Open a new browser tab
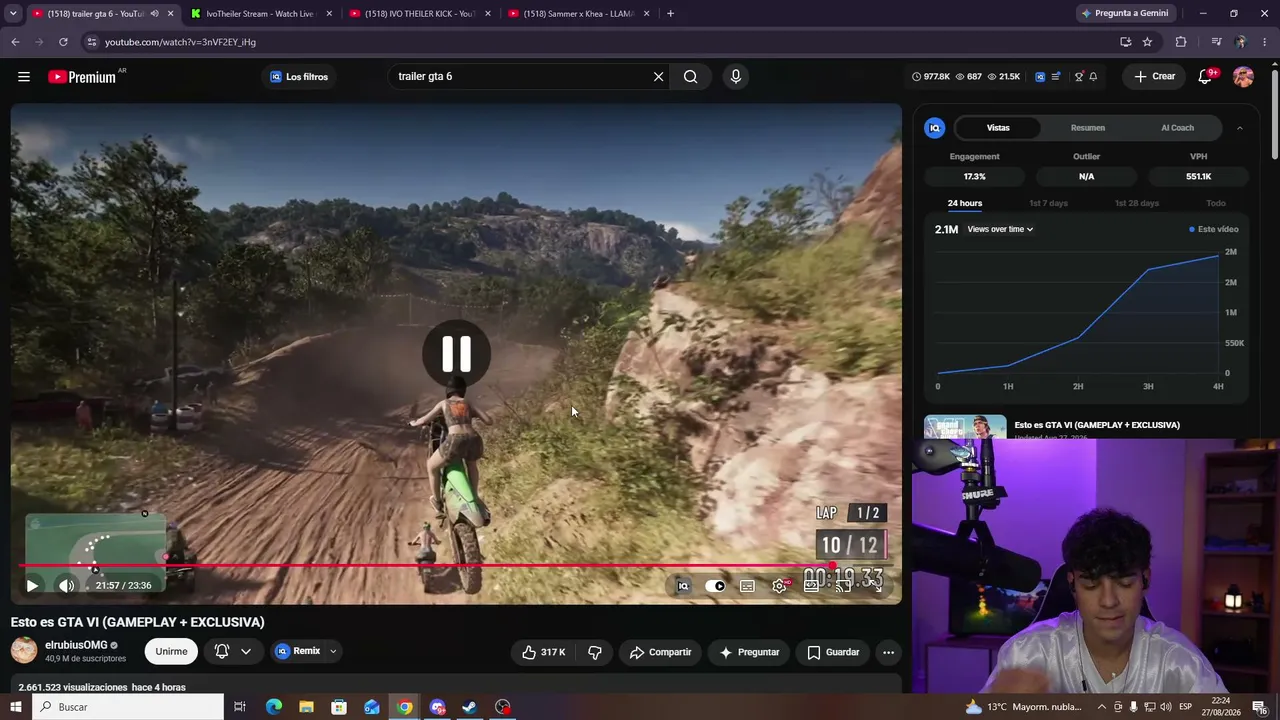1280x720 pixels. [670, 14]
